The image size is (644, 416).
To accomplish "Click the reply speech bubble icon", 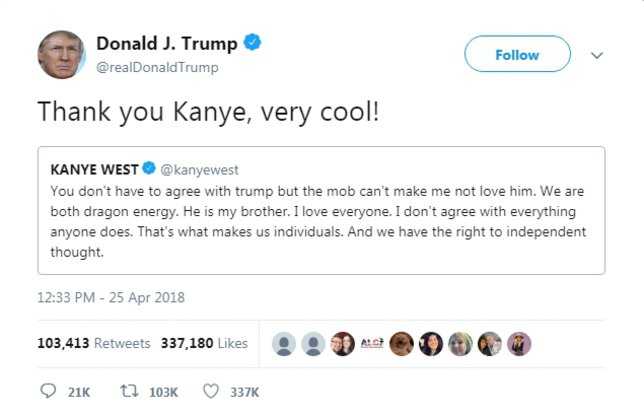I will pyautogui.click(x=48, y=391).
